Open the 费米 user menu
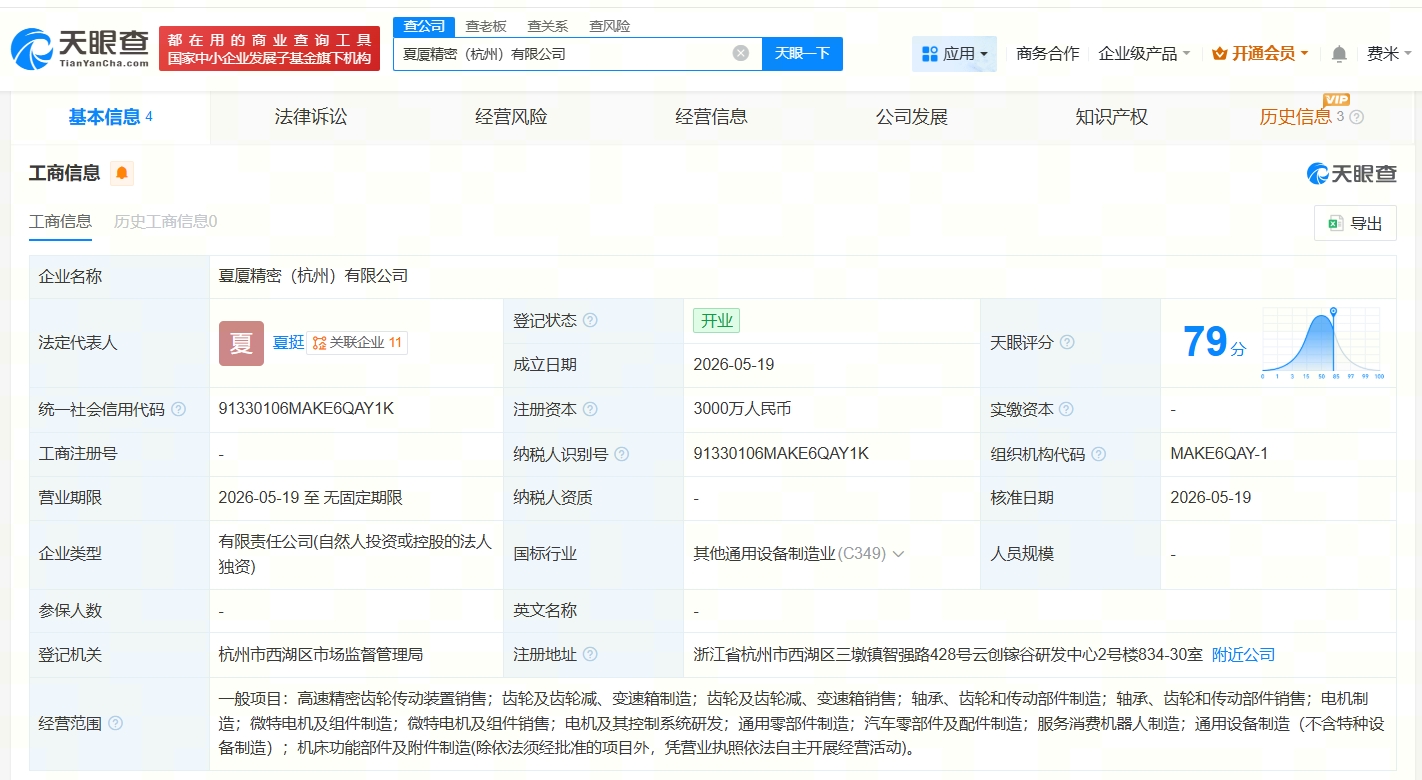Viewport: 1422px width, 780px height. point(1389,54)
